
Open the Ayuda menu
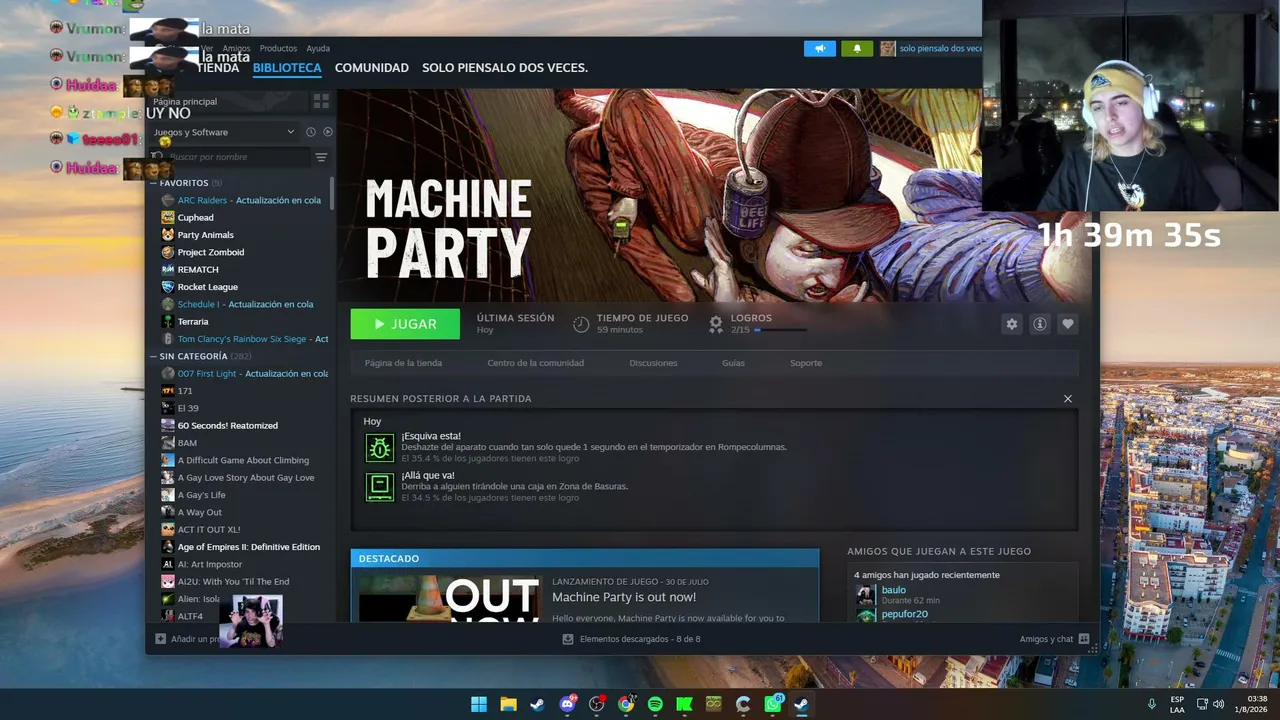point(318,48)
